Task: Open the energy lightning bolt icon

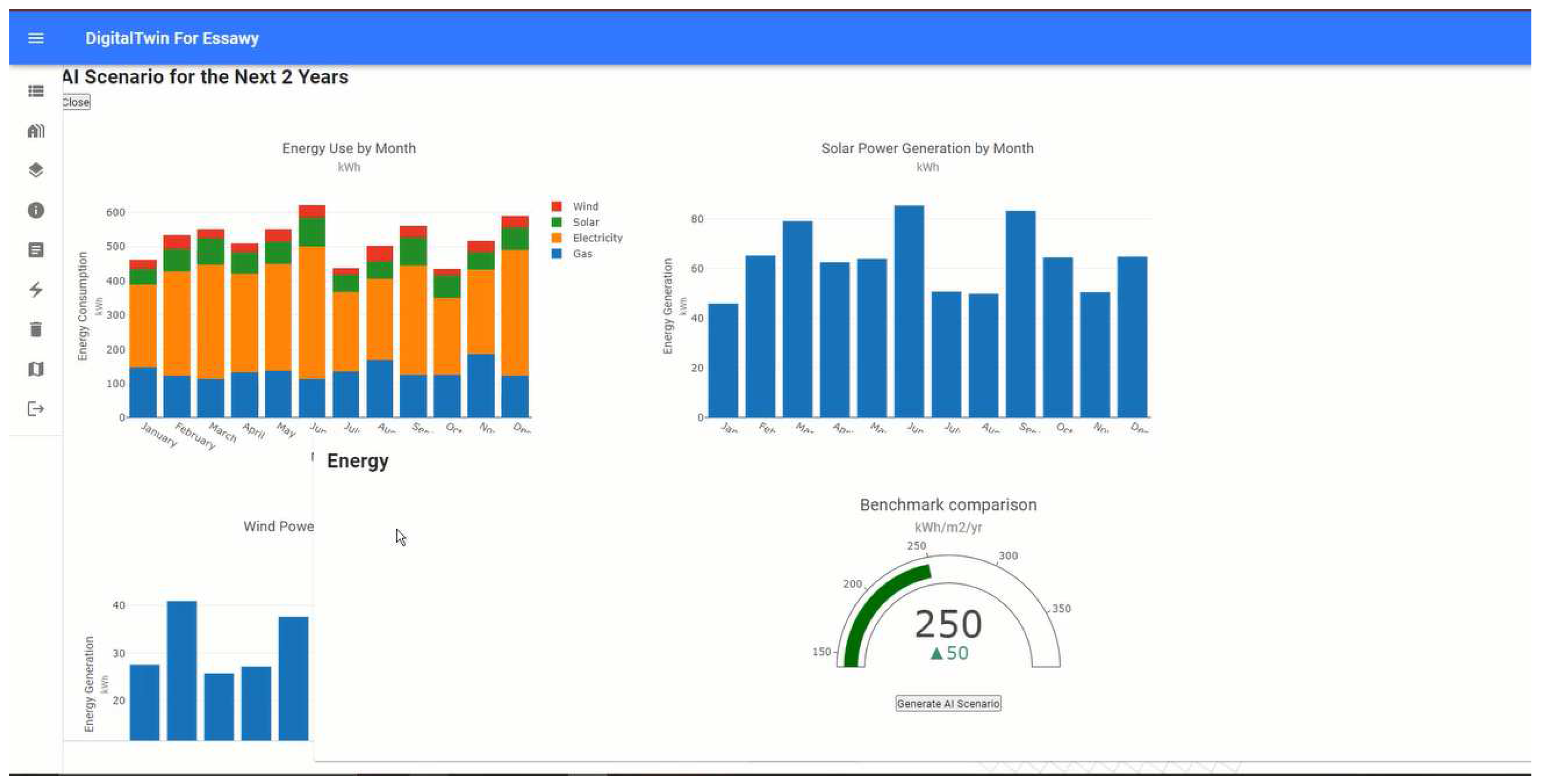Action: pyautogui.click(x=36, y=289)
